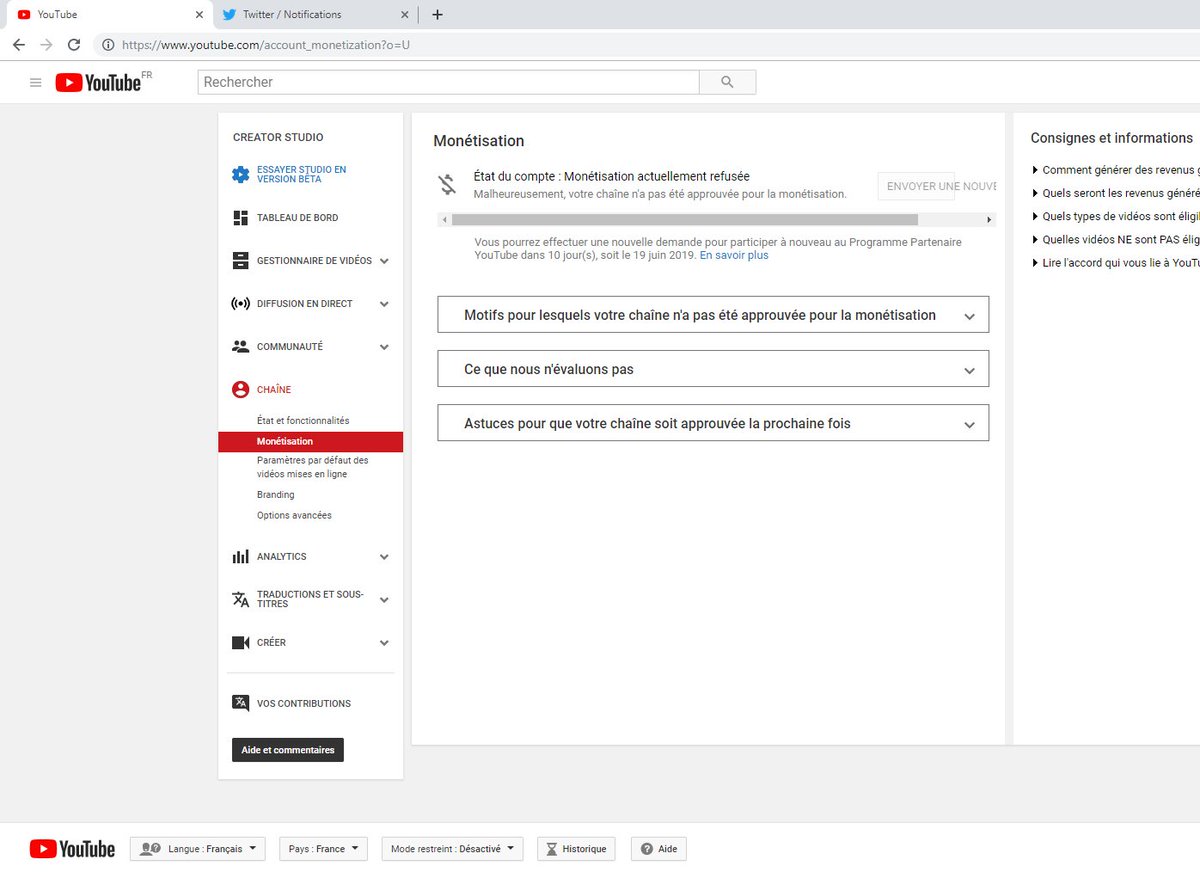Close the Twitter Notifications tab
The width and height of the screenshot is (1200, 872).
pos(405,15)
